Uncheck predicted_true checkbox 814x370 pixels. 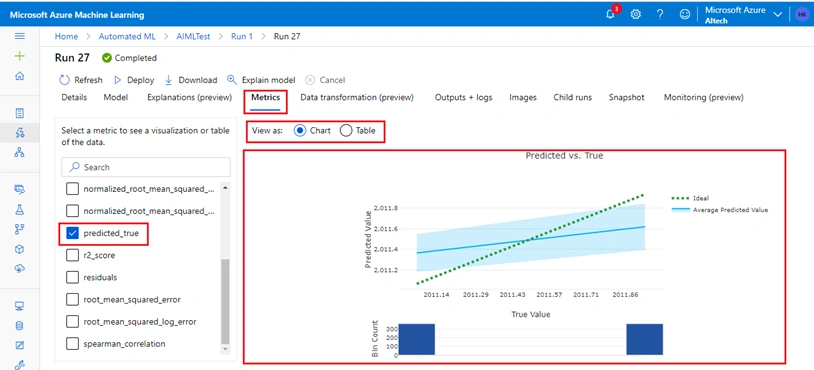point(73,234)
